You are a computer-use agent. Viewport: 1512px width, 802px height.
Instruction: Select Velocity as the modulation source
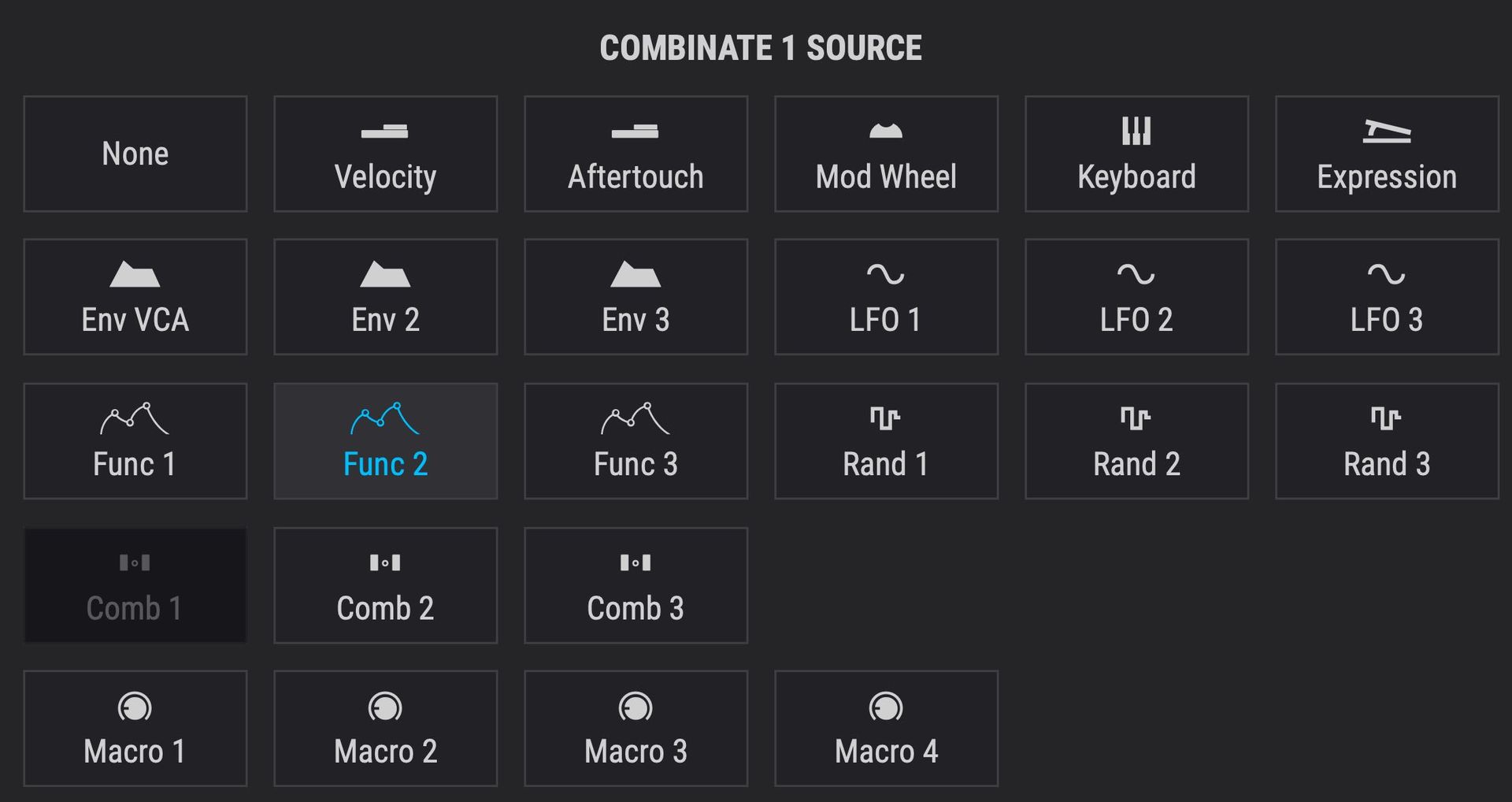385,154
